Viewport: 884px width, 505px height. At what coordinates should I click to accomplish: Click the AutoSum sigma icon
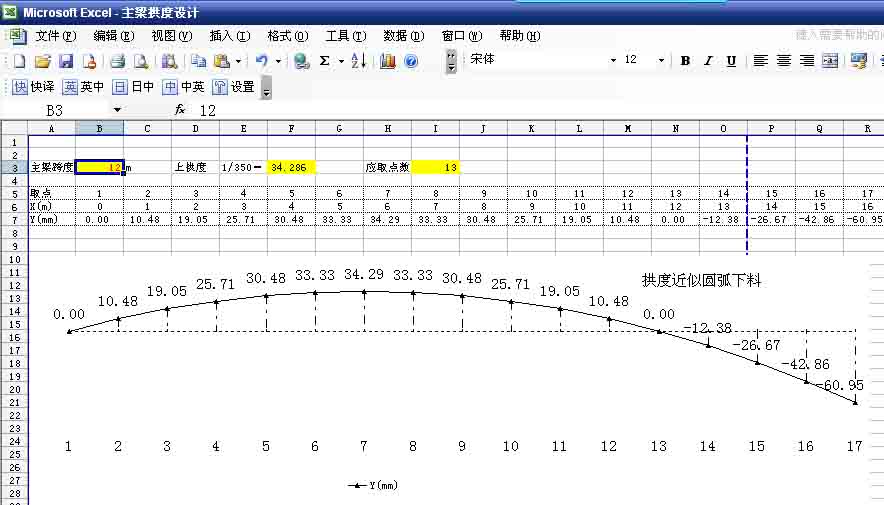click(325, 61)
